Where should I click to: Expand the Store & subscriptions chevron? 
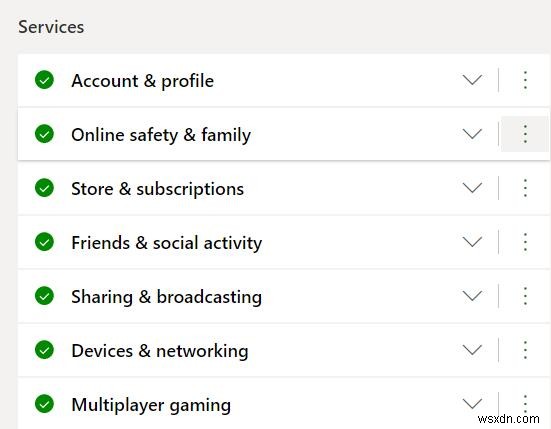[x=472, y=188]
